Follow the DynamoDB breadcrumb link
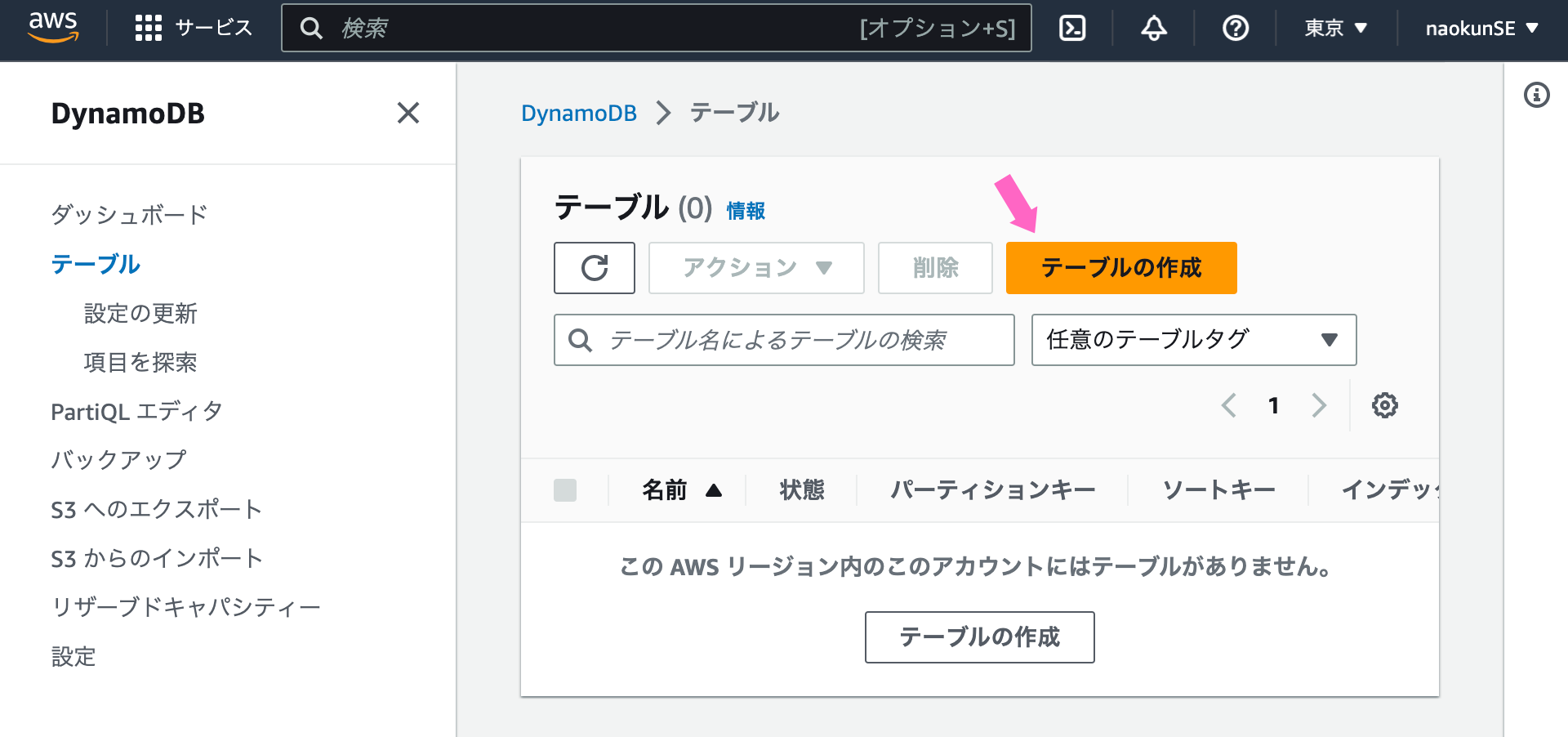This screenshot has width=1568, height=737. [579, 113]
